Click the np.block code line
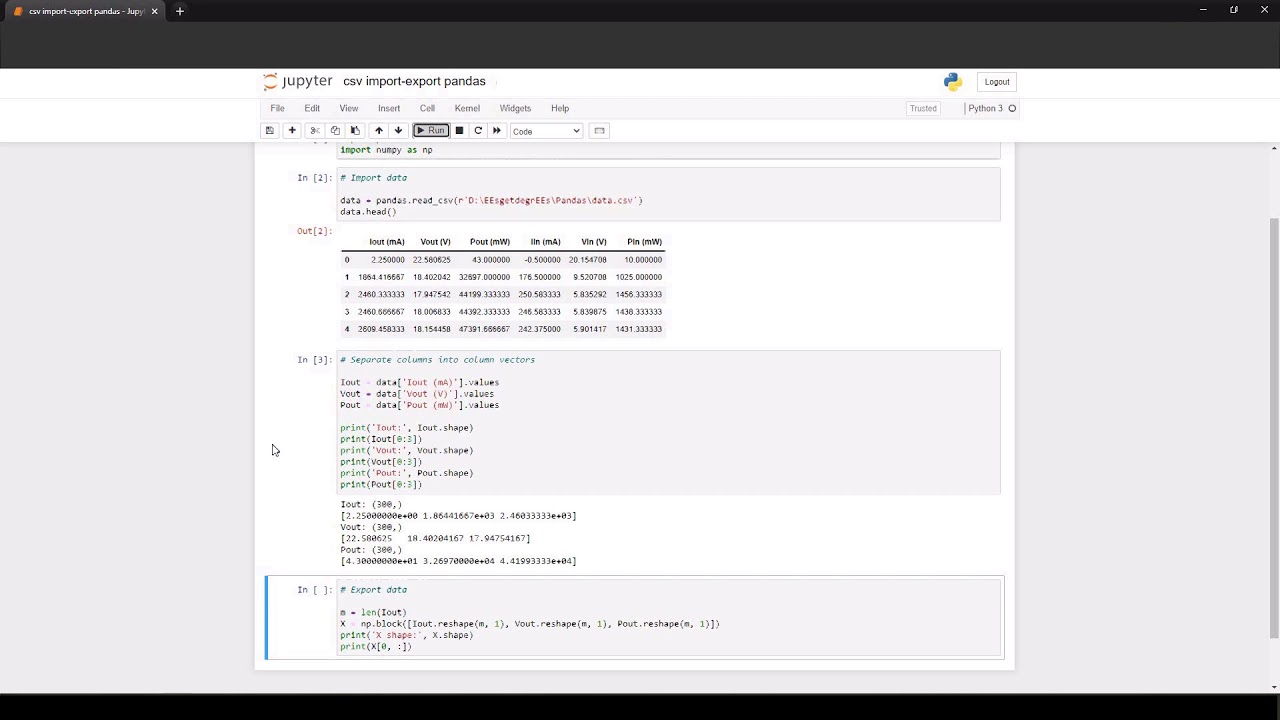Screen dimensions: 1280x720 coord(530,624)
